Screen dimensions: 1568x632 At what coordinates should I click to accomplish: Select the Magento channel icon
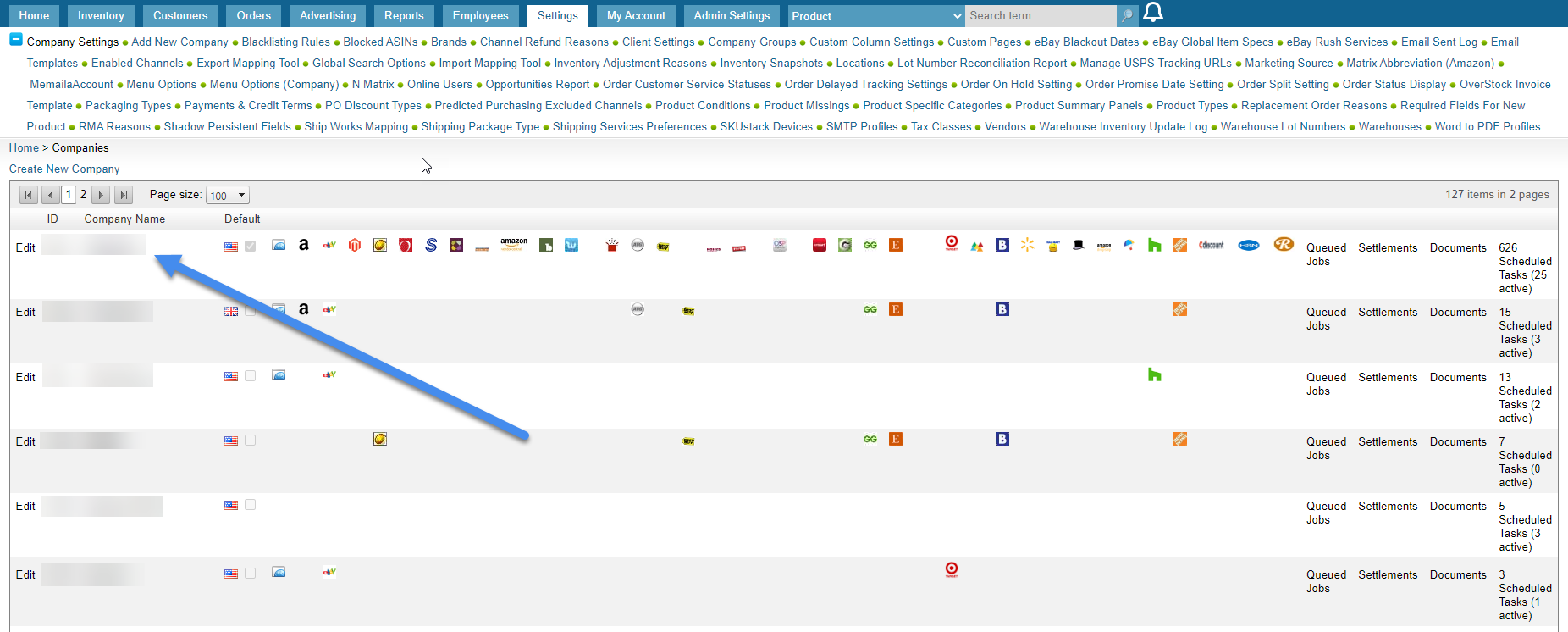pyautogui.click(x=355, y=245)
